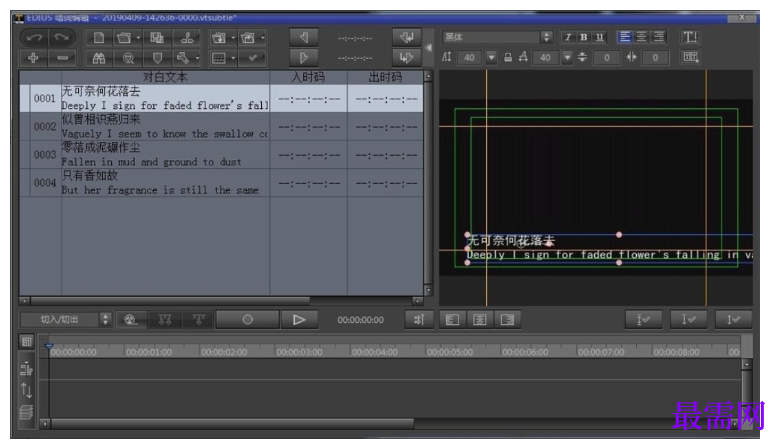Click timeline ruler at 00:00:03:00
This screenshot has height=447, width=784.
300,352
